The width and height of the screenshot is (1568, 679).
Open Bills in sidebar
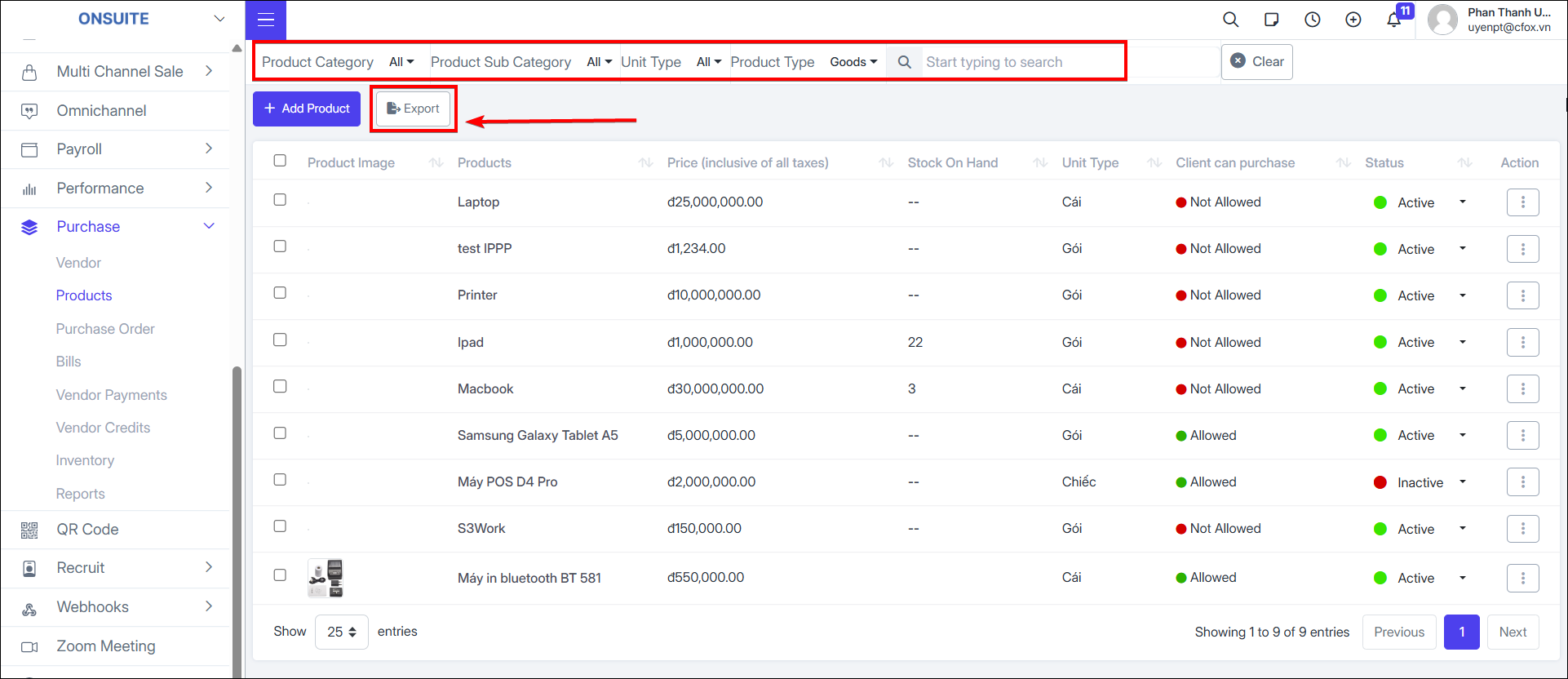click(x=69, y=362)
